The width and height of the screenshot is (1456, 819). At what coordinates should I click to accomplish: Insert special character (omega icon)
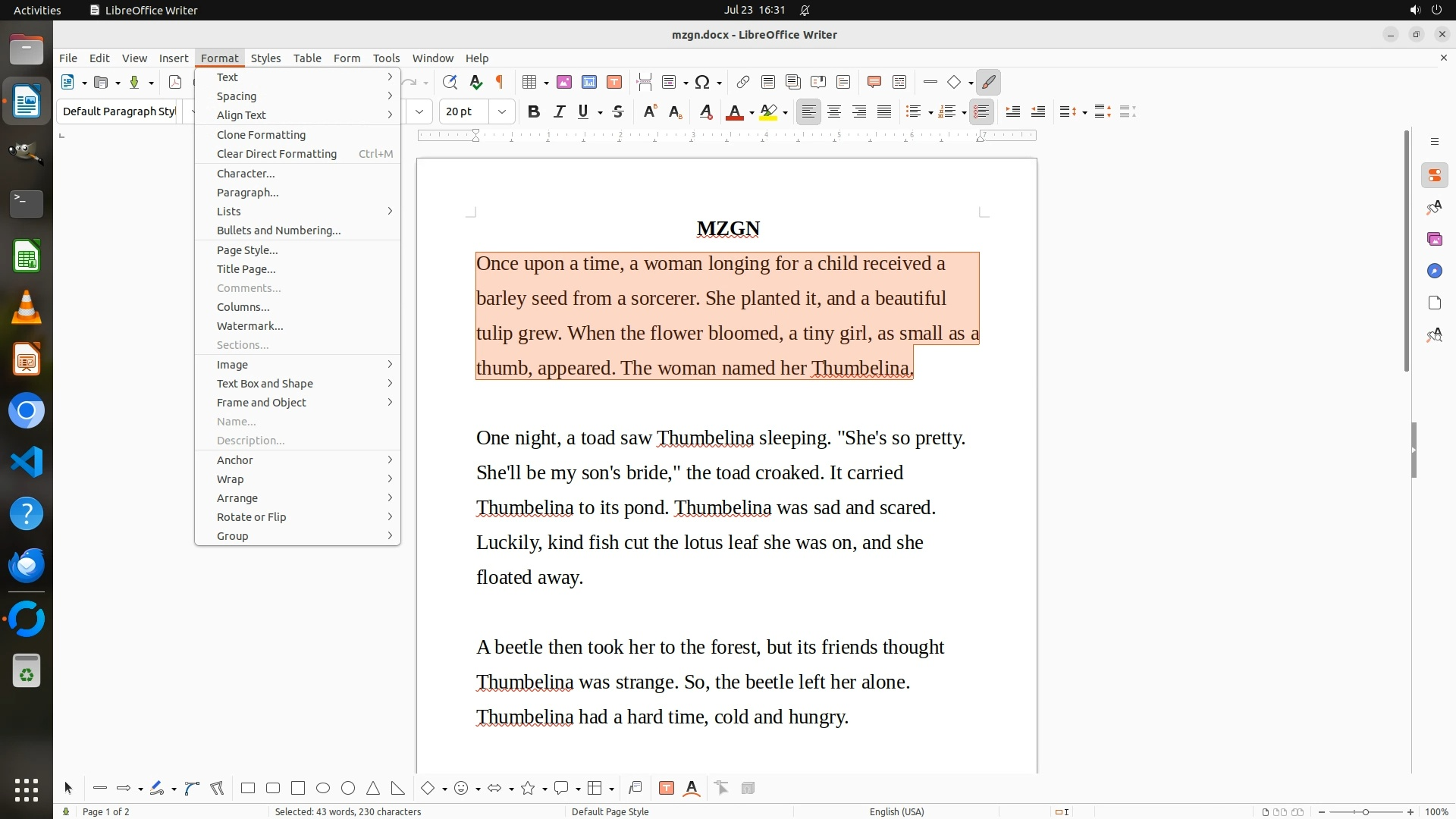(x=702, y=82)
